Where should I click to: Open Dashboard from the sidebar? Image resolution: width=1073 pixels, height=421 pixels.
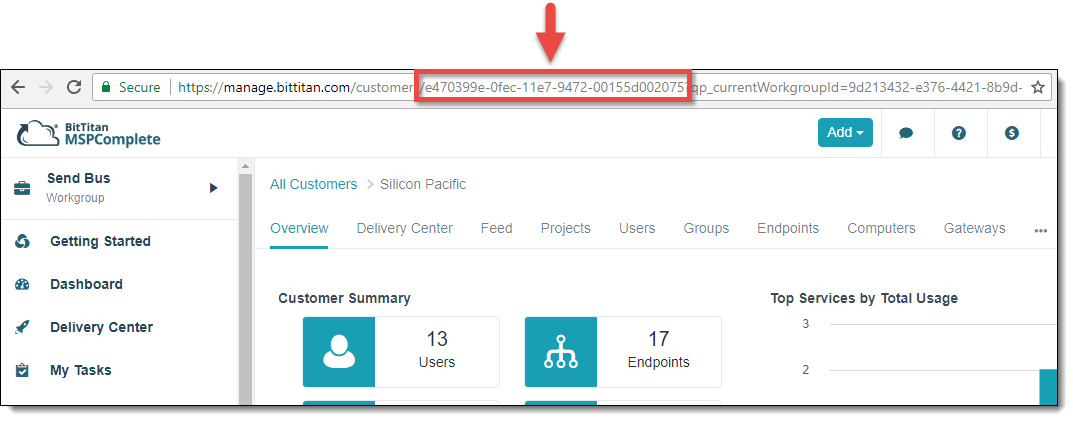click(x=86, y=285)
